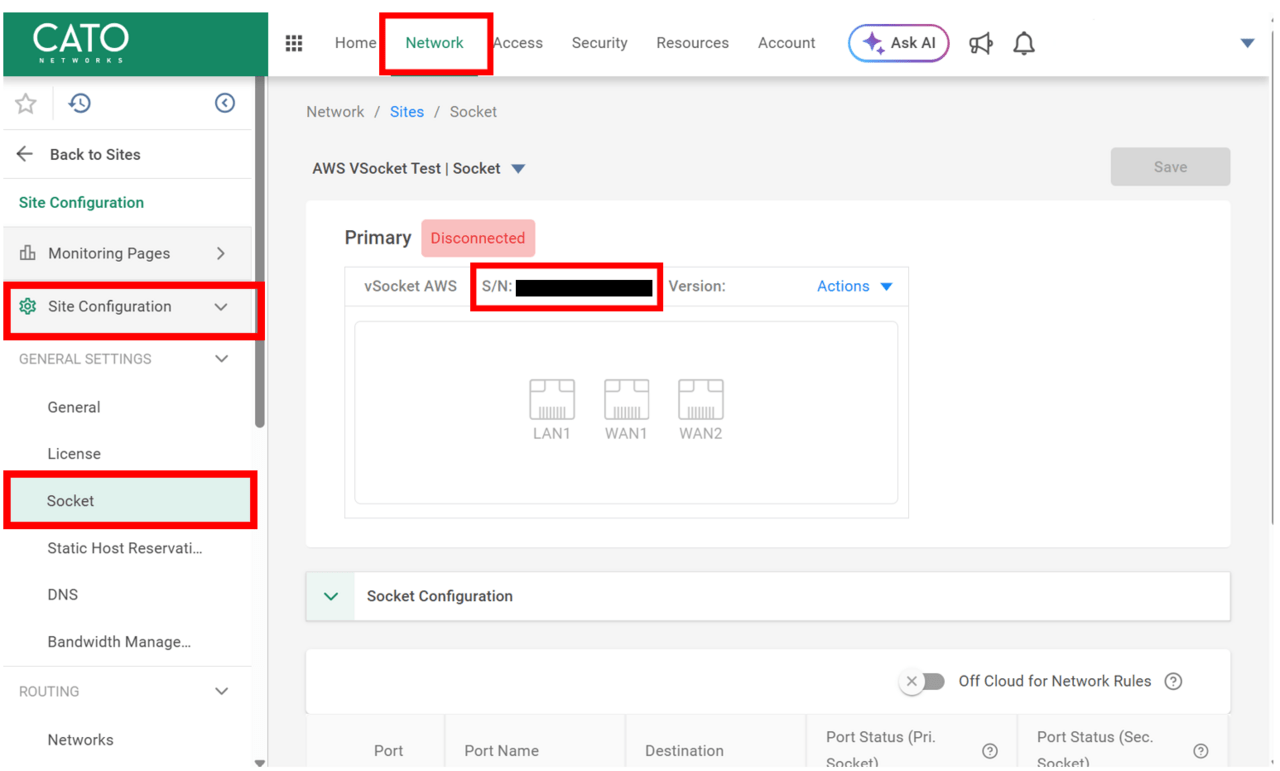The image size is (1280, 771).
Task: Click the favorites star icon
Action: pyautogui.click(x=26, y=103)
